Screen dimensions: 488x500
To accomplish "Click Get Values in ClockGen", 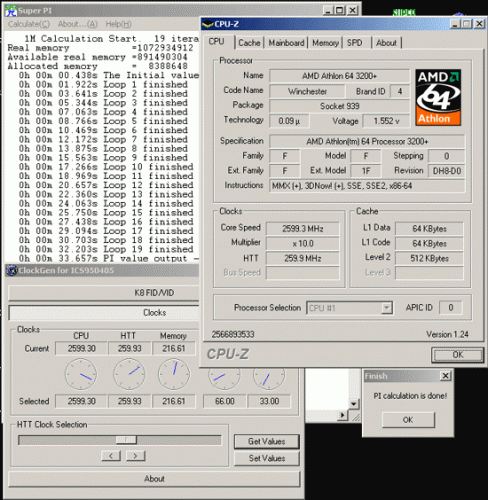I will pos(267,441).
